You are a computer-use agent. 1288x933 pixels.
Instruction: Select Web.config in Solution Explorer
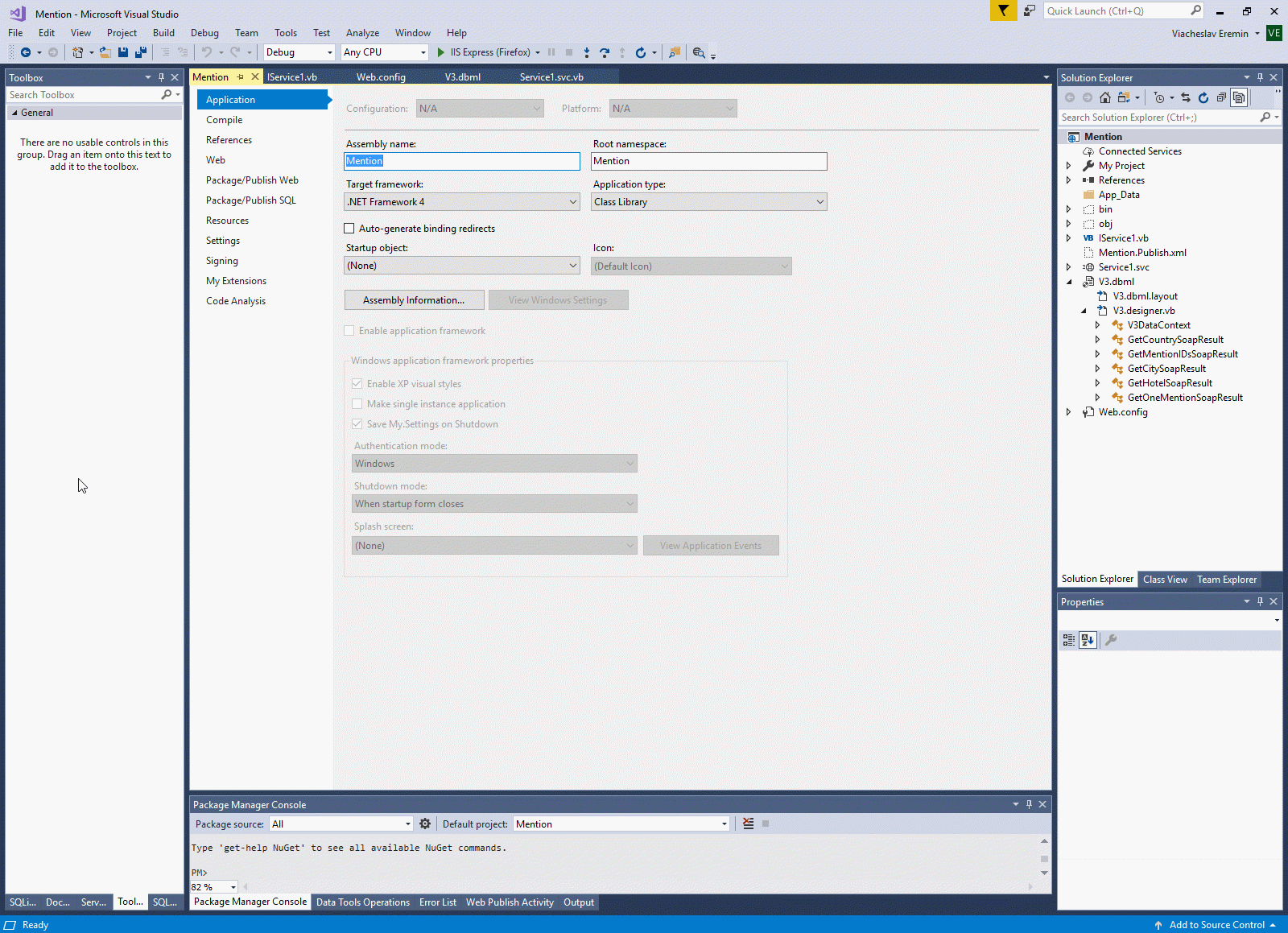point(1123,412)
